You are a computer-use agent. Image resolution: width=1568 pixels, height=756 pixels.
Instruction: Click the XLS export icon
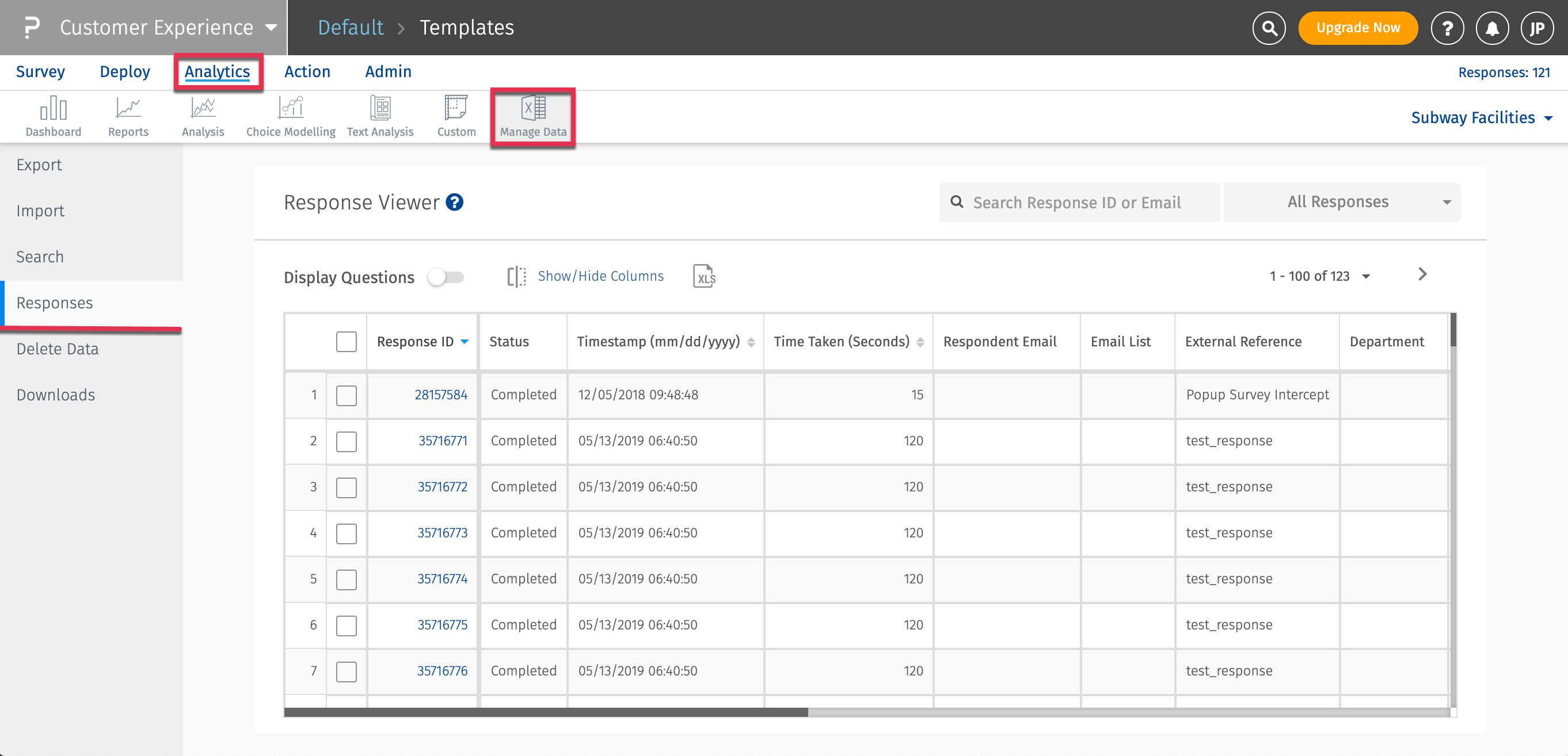703,276
